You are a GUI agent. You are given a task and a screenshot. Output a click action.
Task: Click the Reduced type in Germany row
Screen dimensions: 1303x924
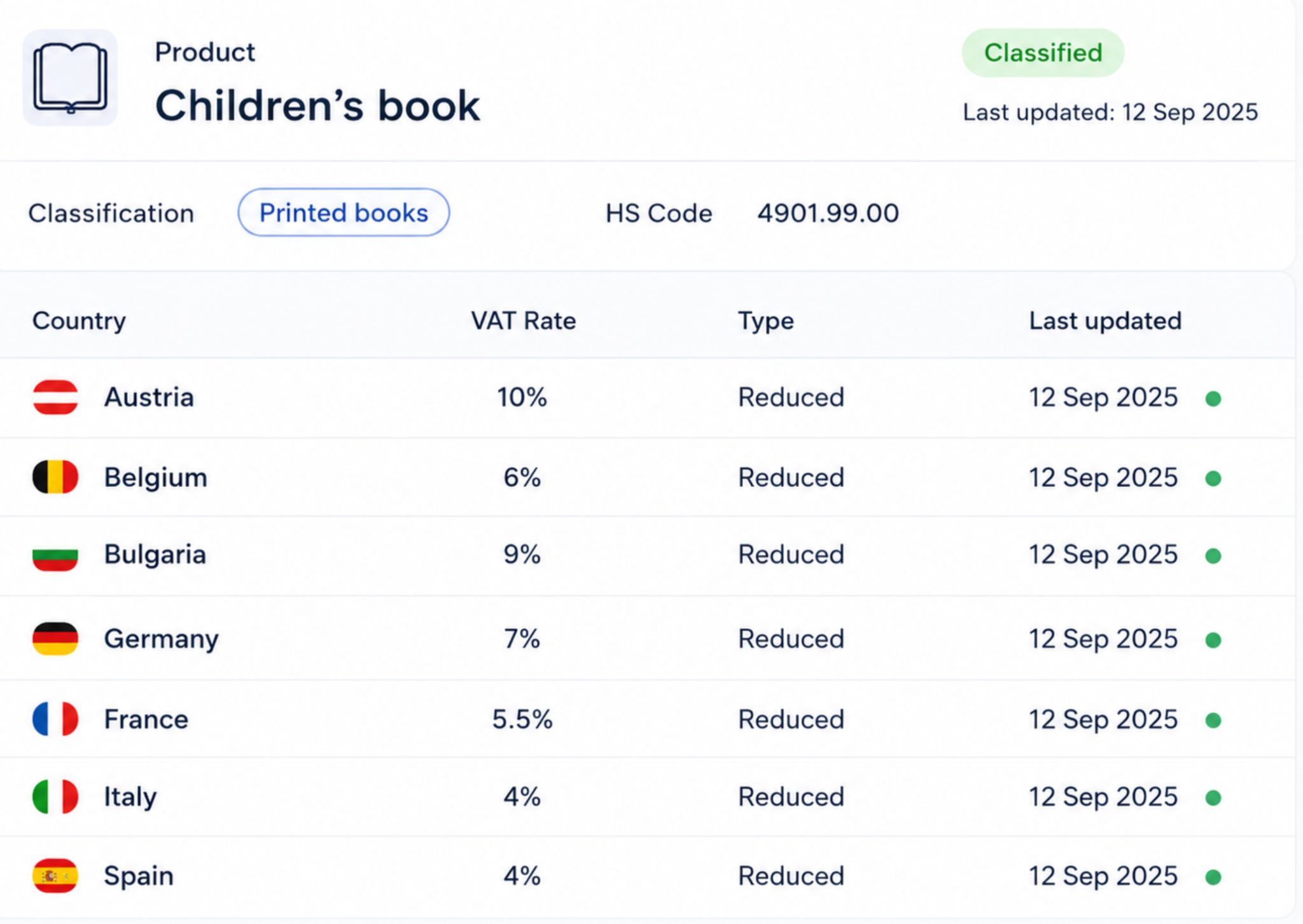[x=791, y=638]
